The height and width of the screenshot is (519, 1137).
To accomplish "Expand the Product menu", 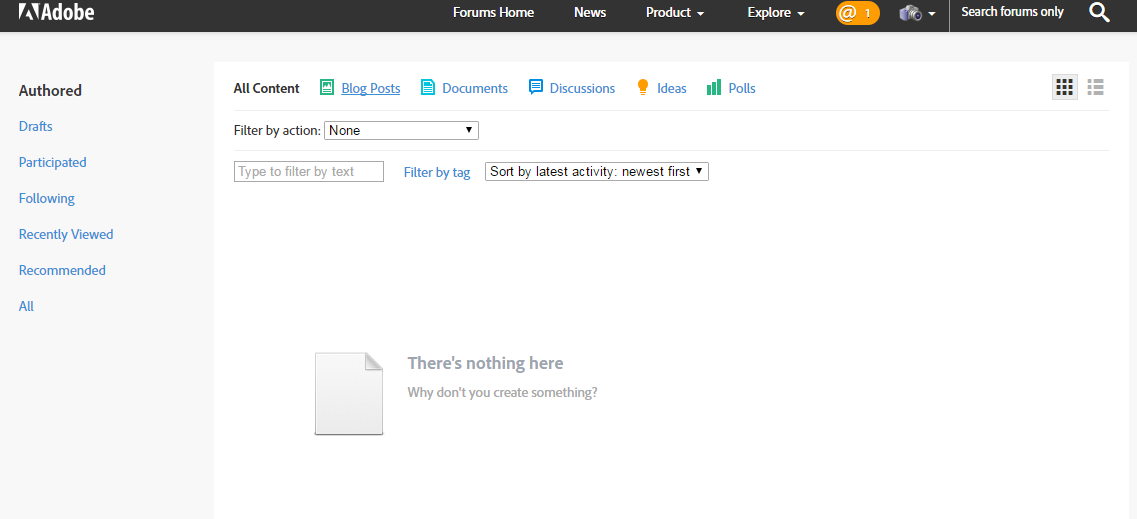I will tap(675, 12).
